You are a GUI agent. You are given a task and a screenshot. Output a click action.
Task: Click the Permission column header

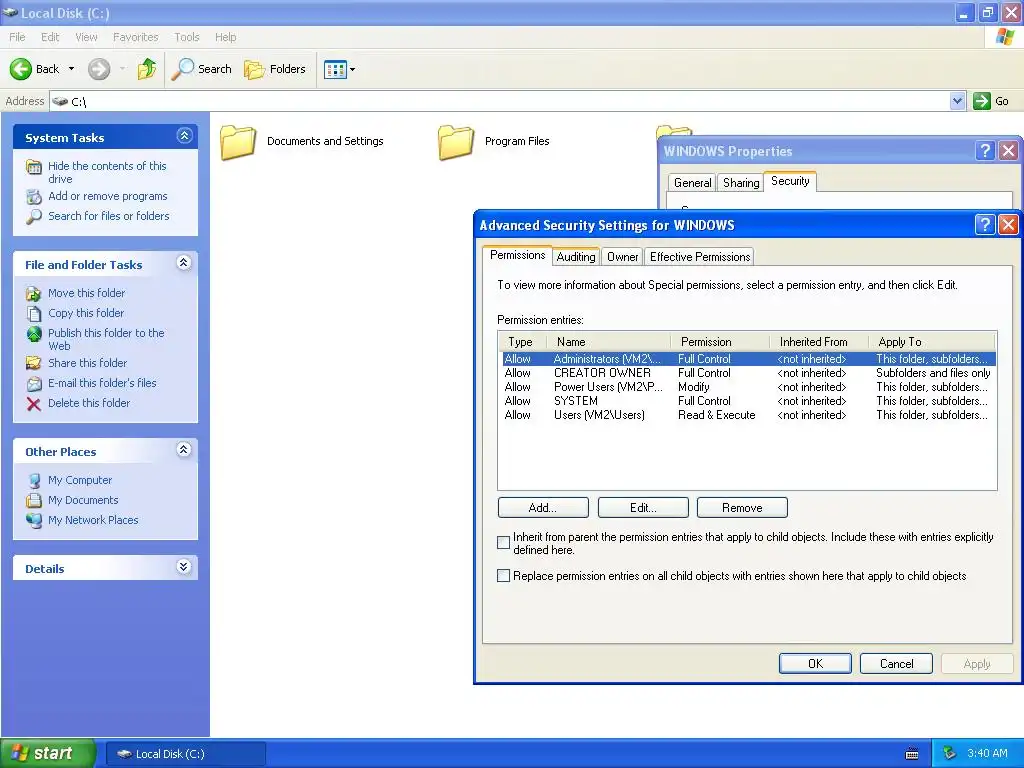coord(719,342)
